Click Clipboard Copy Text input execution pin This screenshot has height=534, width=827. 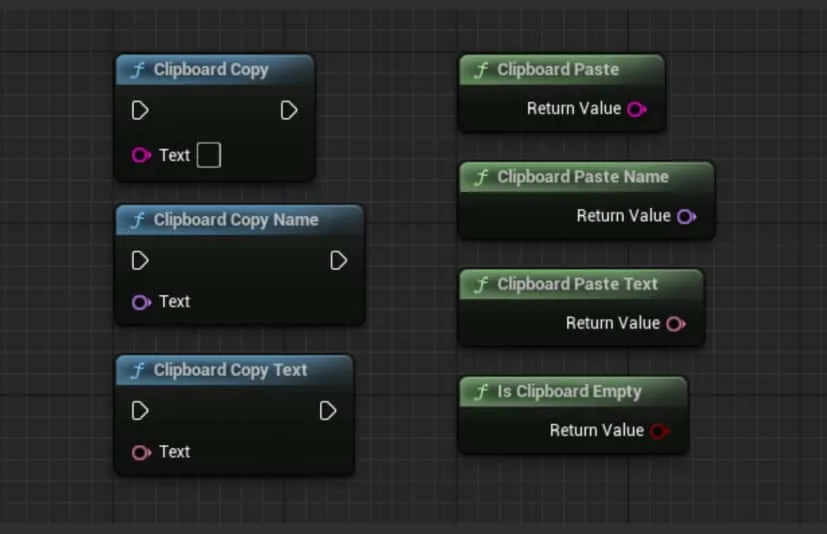pos(140,411)
